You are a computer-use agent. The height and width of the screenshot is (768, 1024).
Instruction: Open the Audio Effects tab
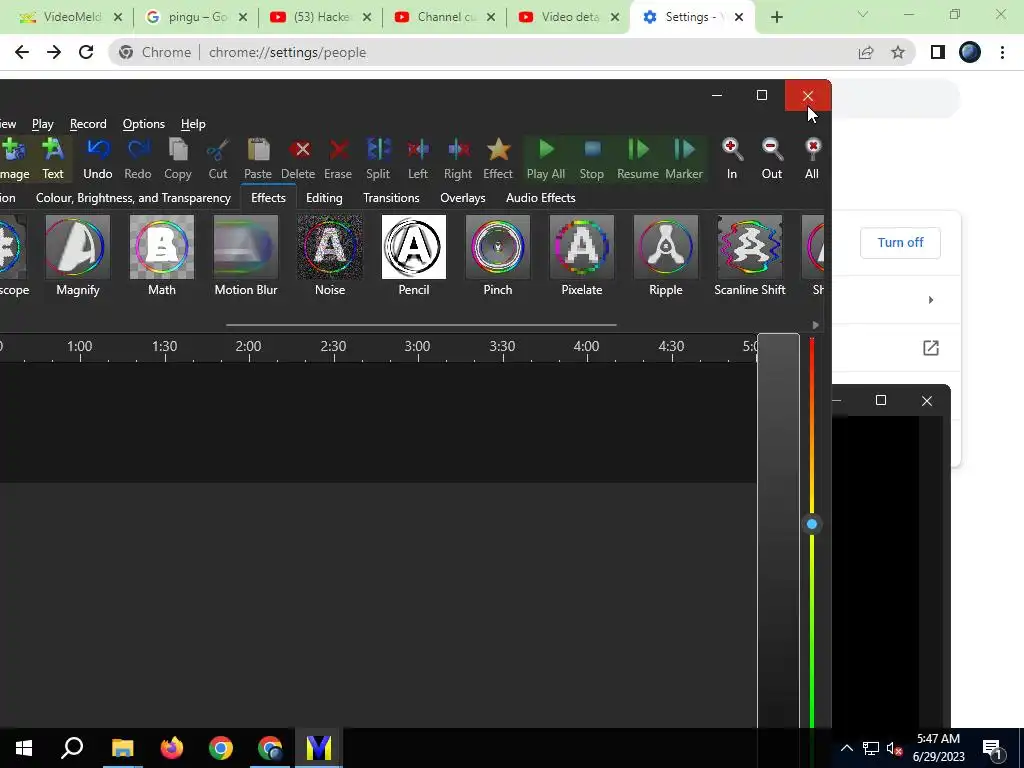tap(541, 198)
